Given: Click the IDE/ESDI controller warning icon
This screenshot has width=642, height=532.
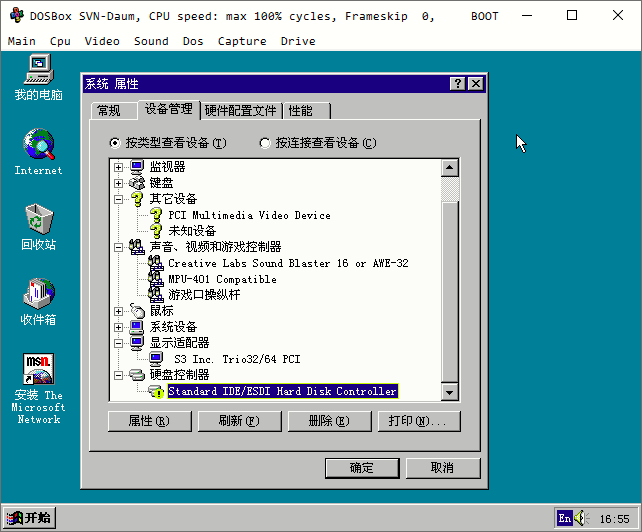Looking at the screenshot, I should [156, 391].
